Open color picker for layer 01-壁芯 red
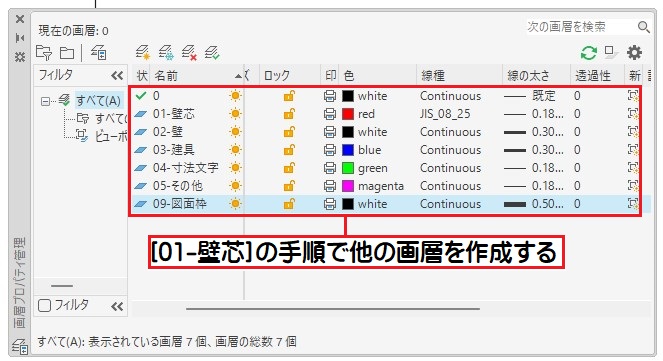 point(348,114)
